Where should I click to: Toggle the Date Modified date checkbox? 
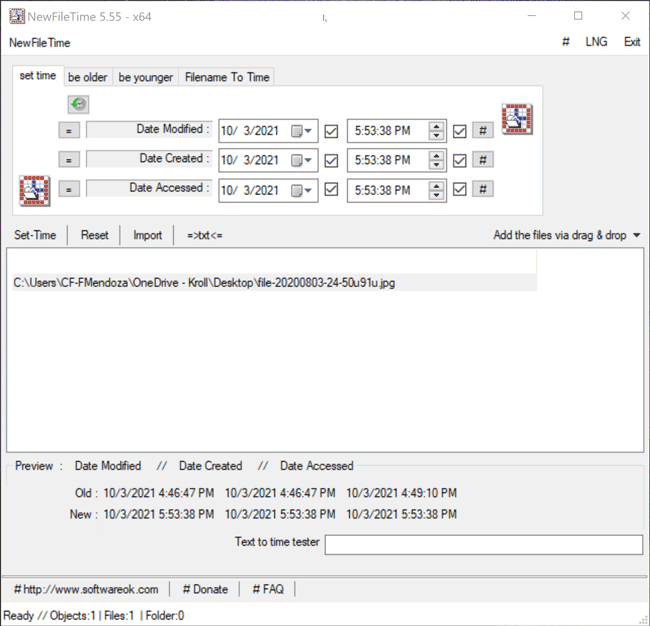click(x=331, y=131)
